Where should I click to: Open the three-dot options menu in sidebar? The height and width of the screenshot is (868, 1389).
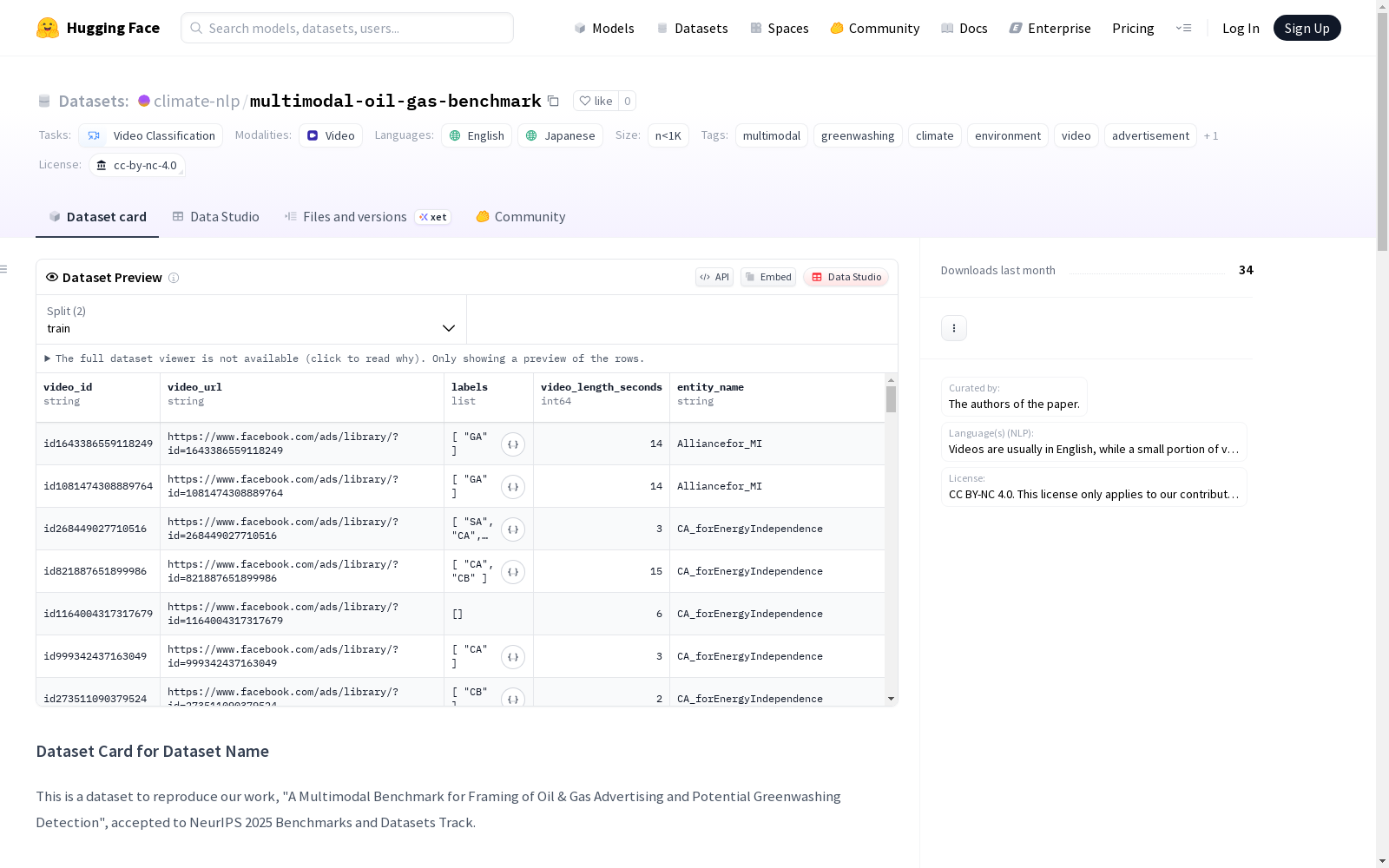click(954, 328)
